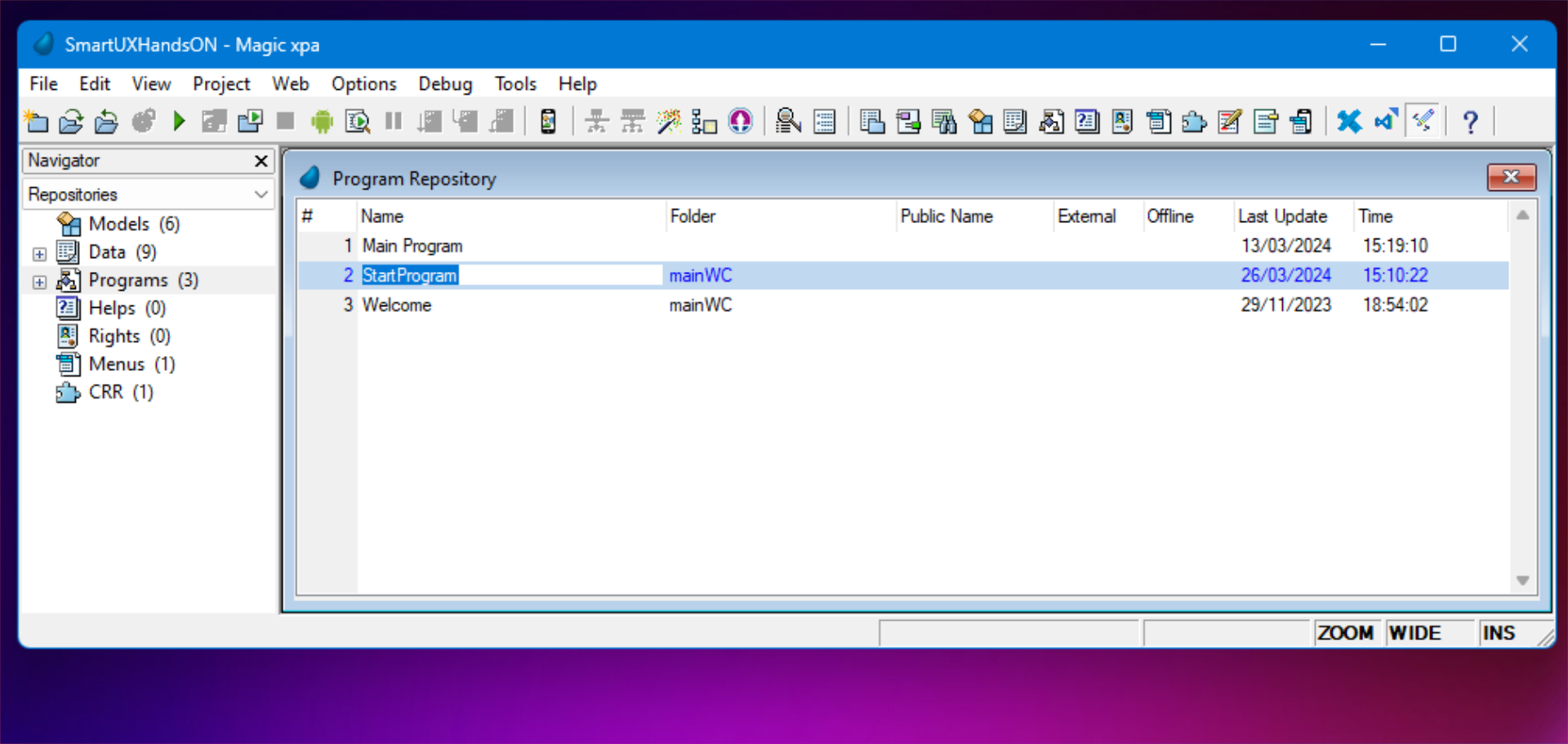This screenshot has height=744, width=1568.
Task: Close the Program Repository window
Action: (1511, 177)
